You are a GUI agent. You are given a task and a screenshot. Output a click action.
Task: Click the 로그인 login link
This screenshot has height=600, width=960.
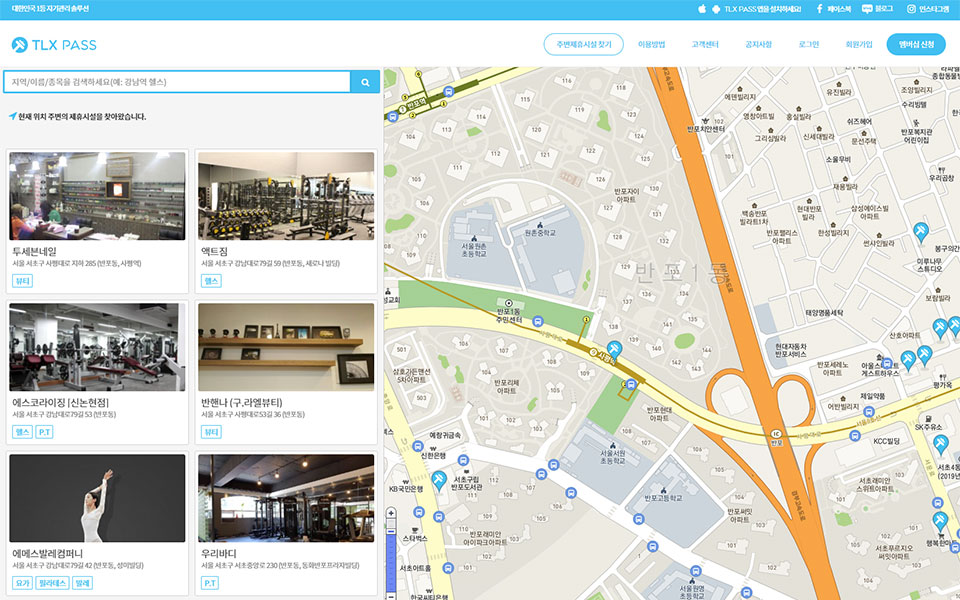coord(809,44)
